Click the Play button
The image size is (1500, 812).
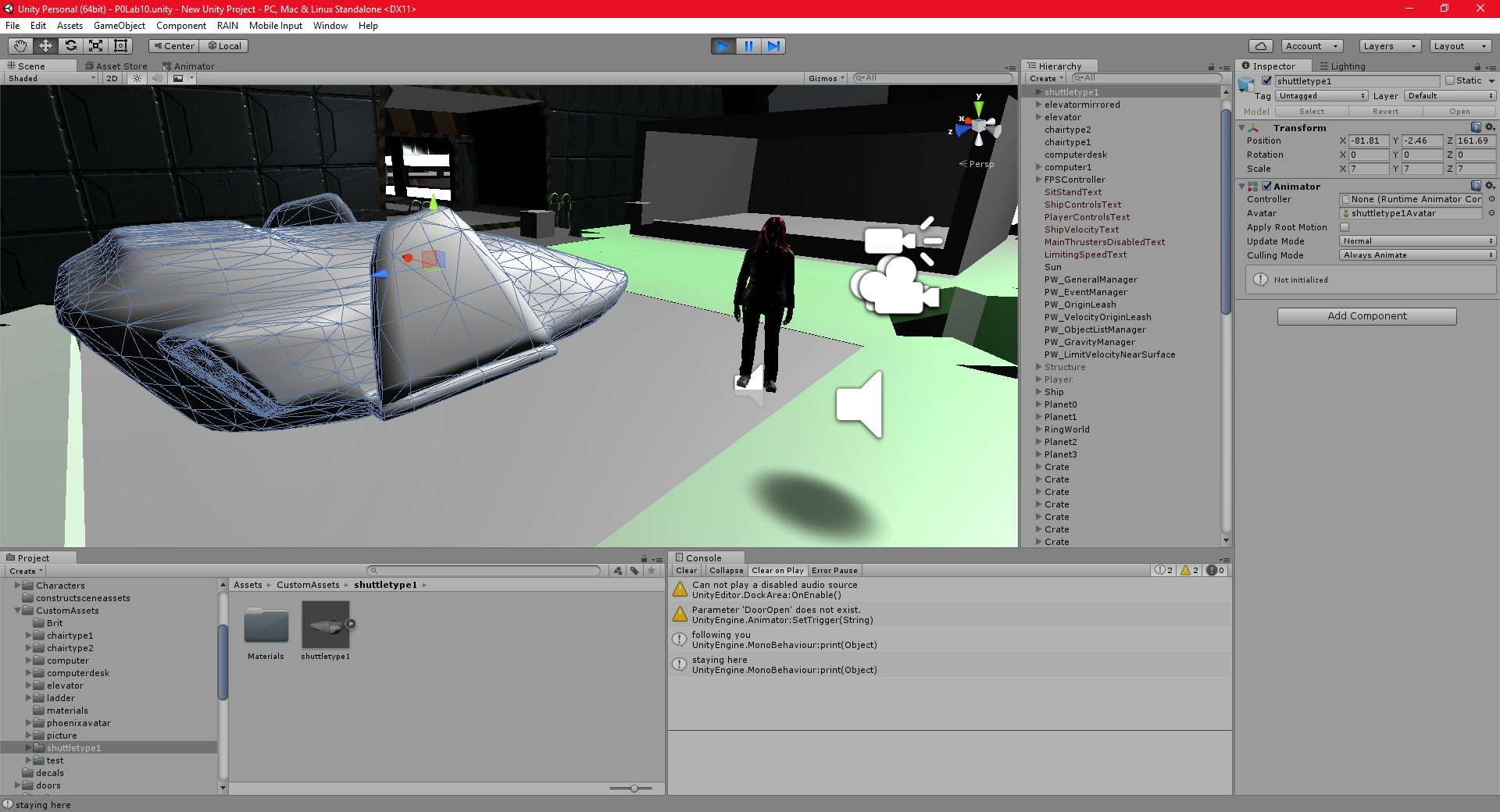click(723, 46)
